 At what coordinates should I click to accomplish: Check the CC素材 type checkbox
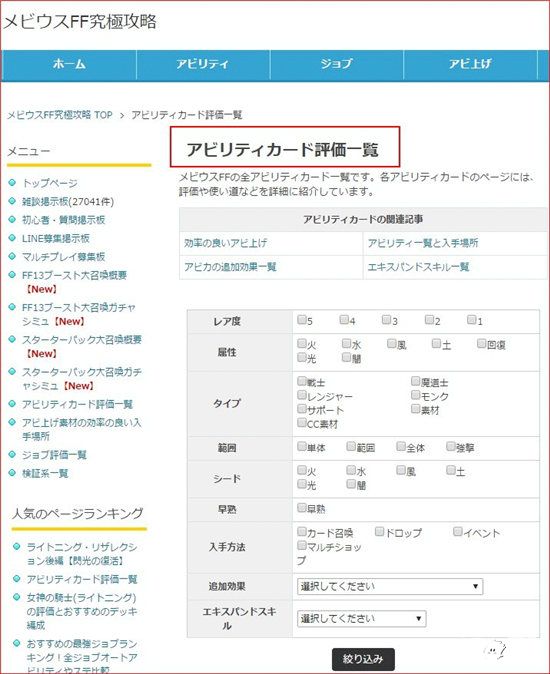click(x=302, y=422)
